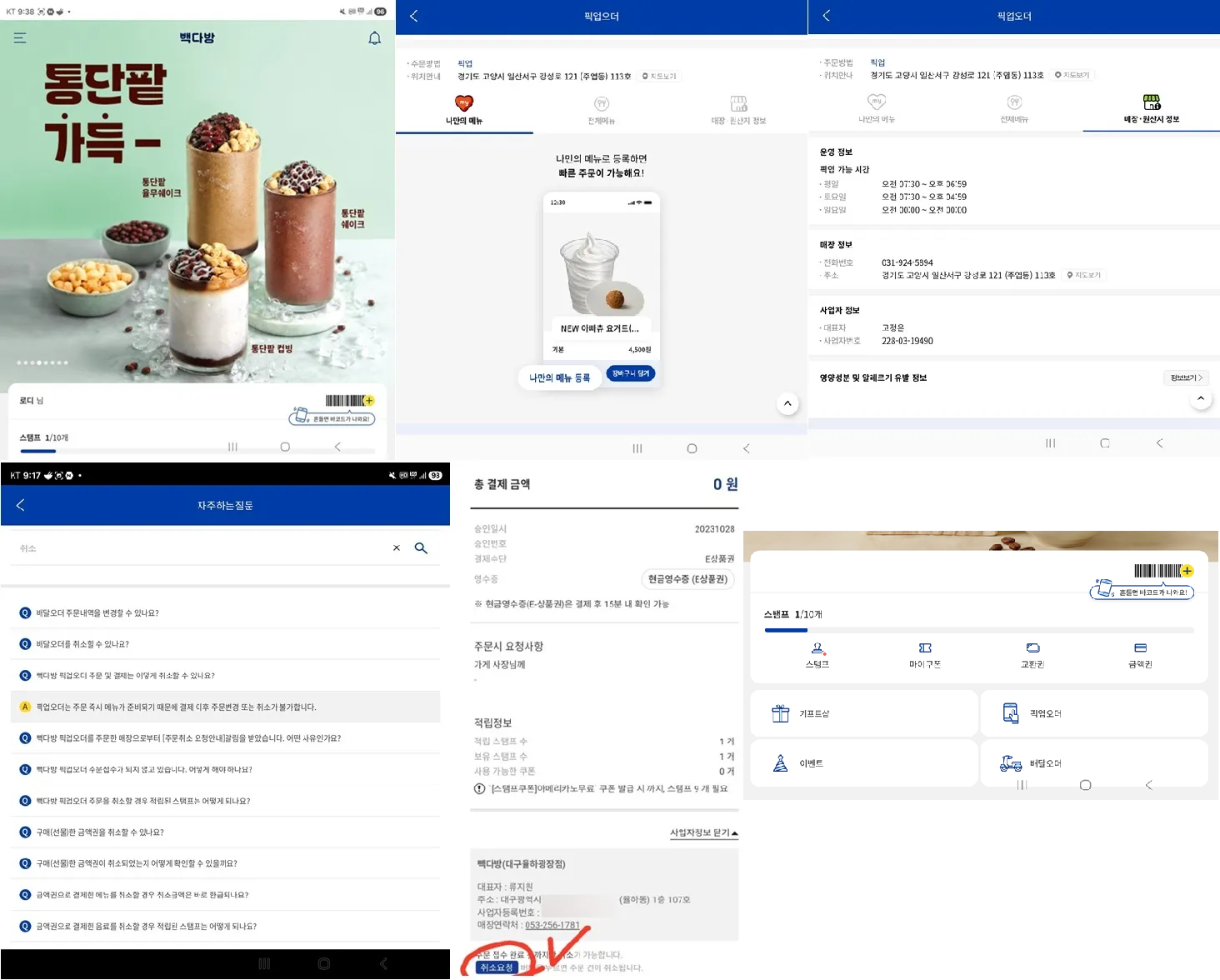Expand the question 배달오더 주문내역을 변경할 수 있나요?

[225, 612]
